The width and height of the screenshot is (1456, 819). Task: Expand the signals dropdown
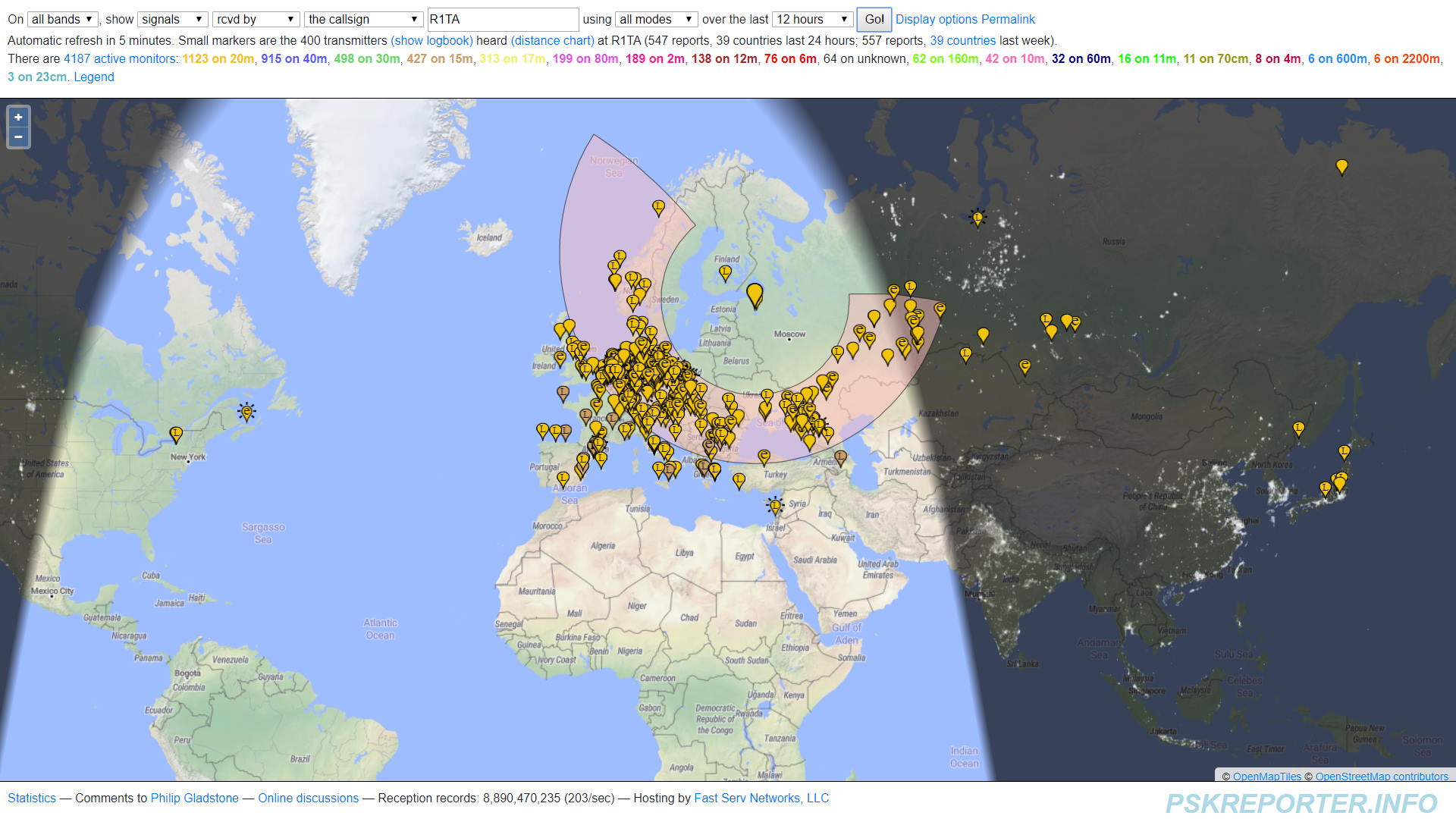click(172, 19)
